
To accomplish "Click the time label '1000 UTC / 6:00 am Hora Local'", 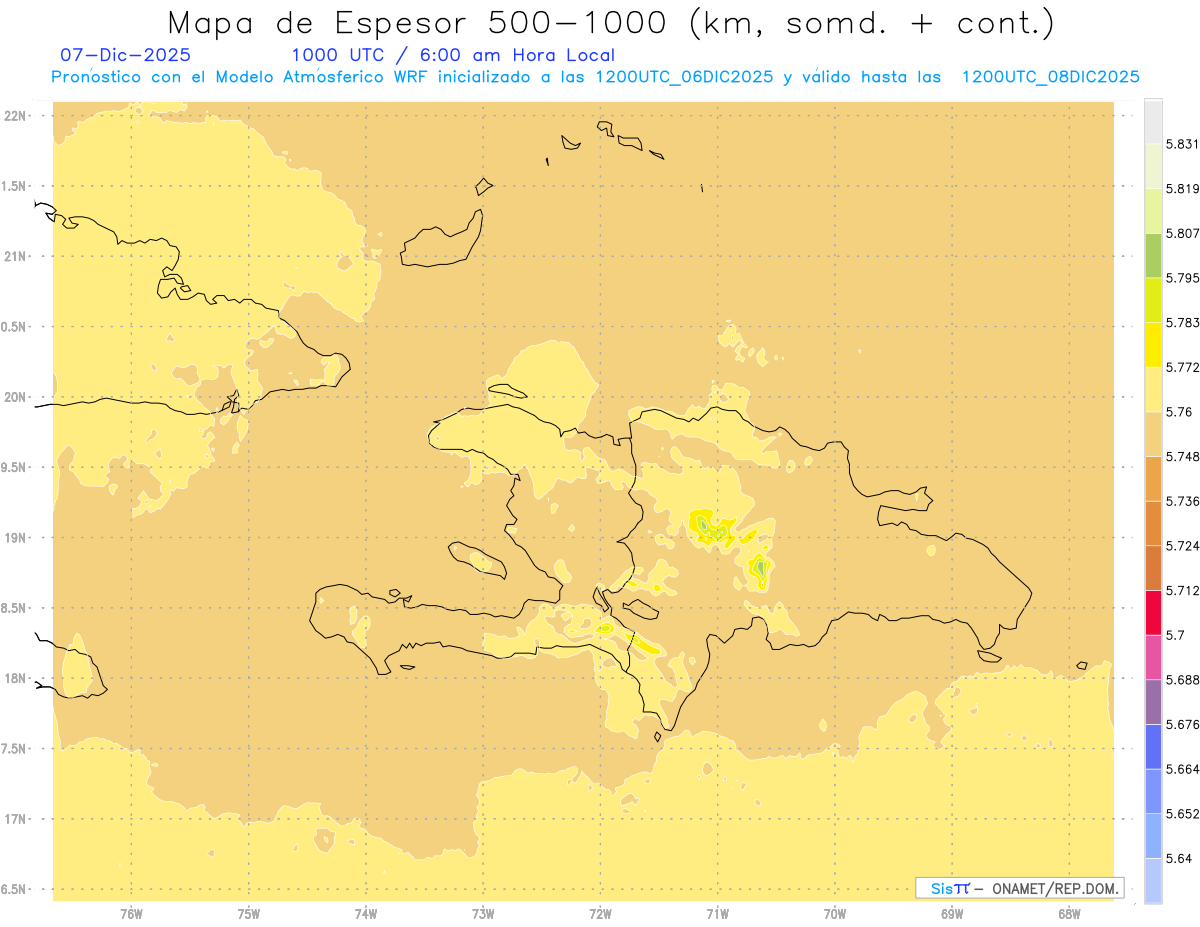I will click(x=453, y=55).
